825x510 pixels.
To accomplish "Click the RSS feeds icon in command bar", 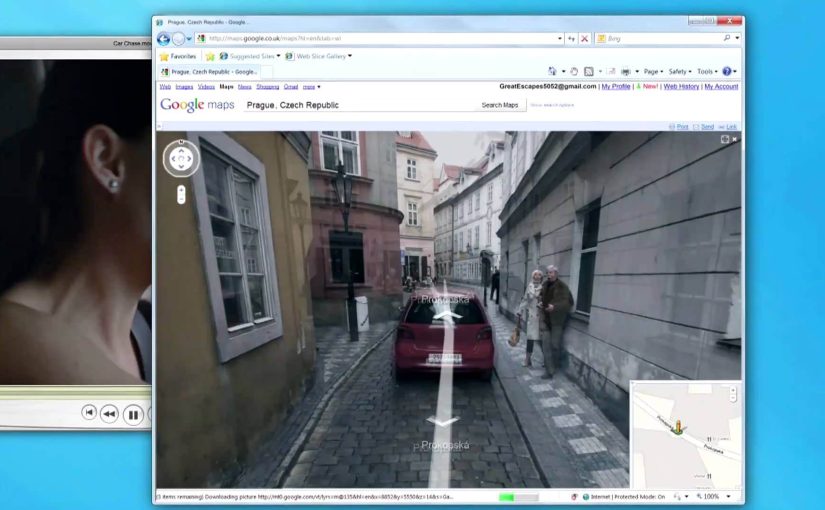I will 589,71.
